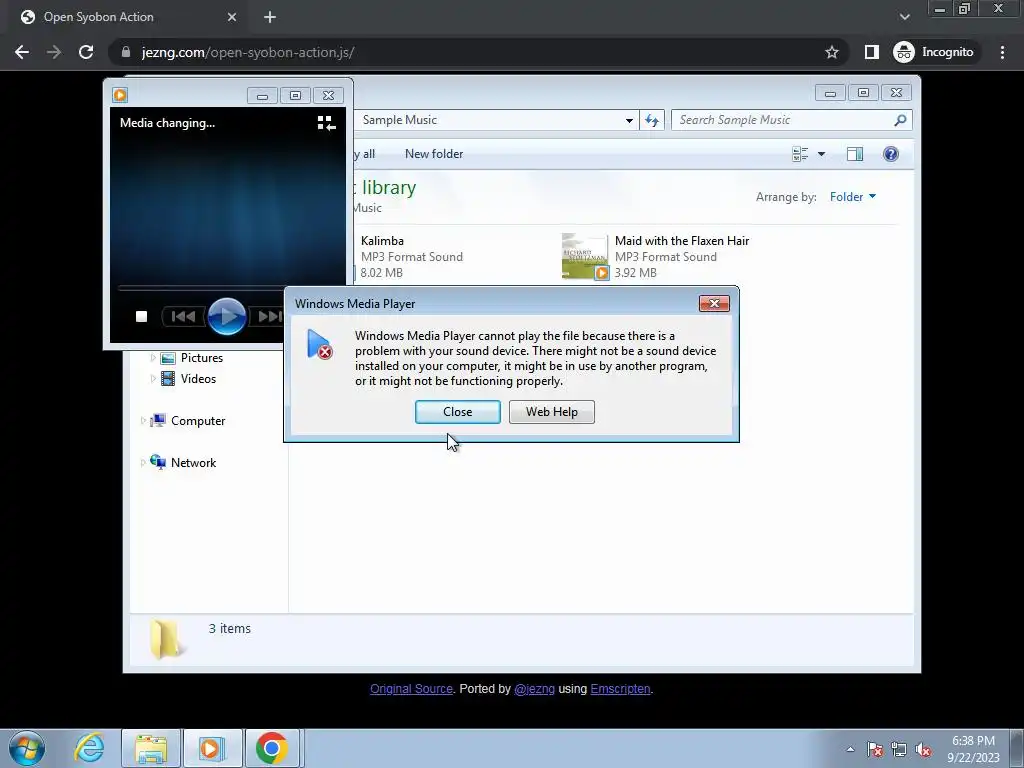This screenshot has height=768, width=1024.
Task: Select Network in the navigation pane
Action: coord(193,463)
